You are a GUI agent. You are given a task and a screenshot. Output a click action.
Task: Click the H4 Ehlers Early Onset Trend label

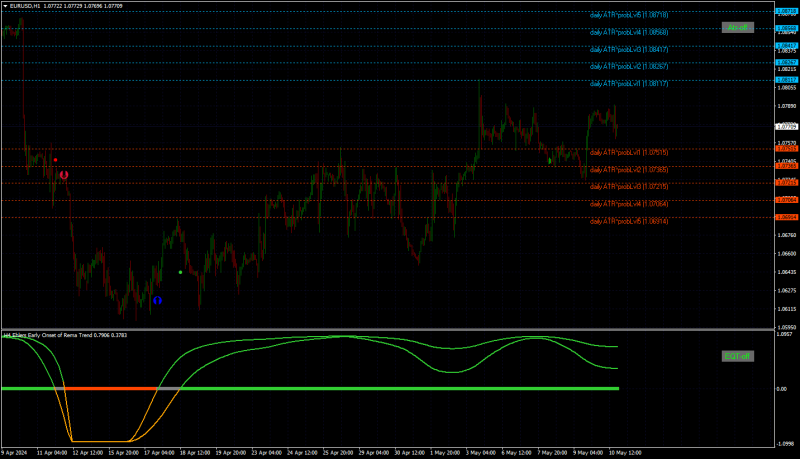click(65, 335)
